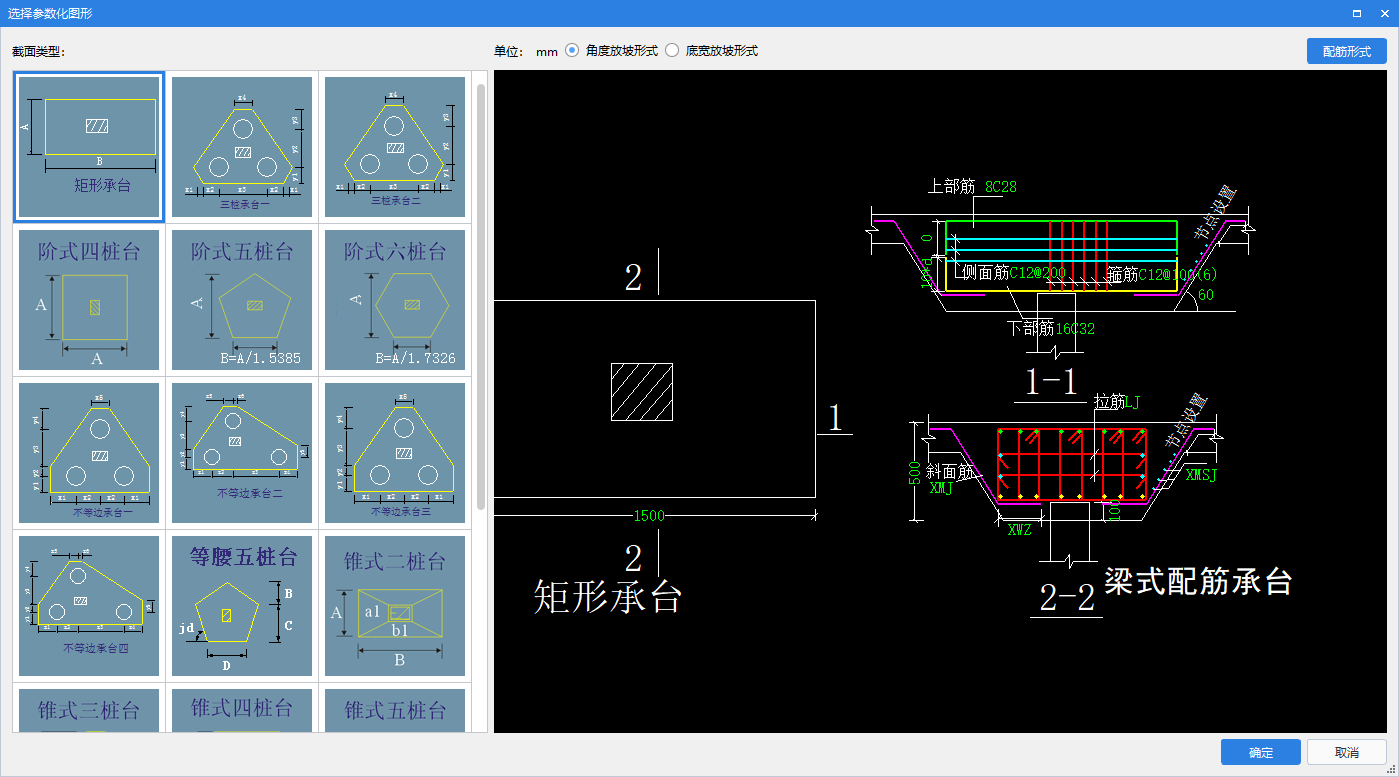
Task: Open the 配筋形式 button
Action: [x=1346, y=51]
